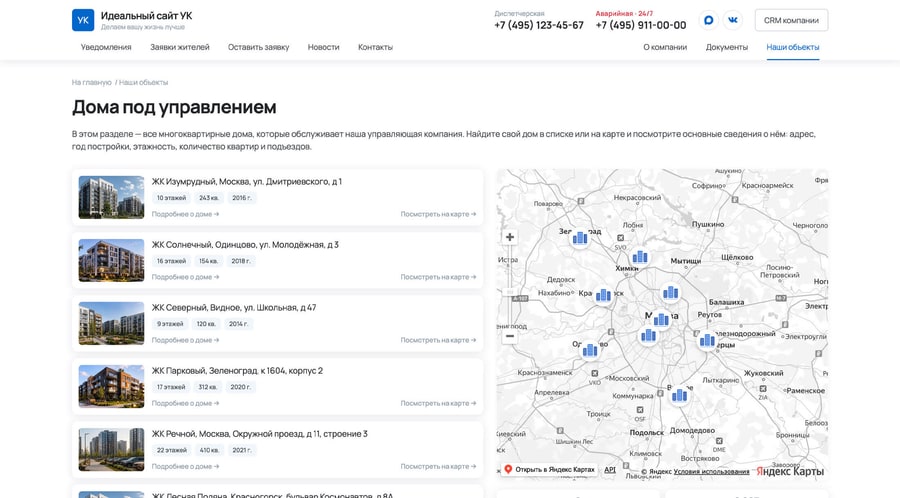Open Подробнее о доме for ЖК Парковый
This screenshot has width=900, height=498.
tap(185, 403)
